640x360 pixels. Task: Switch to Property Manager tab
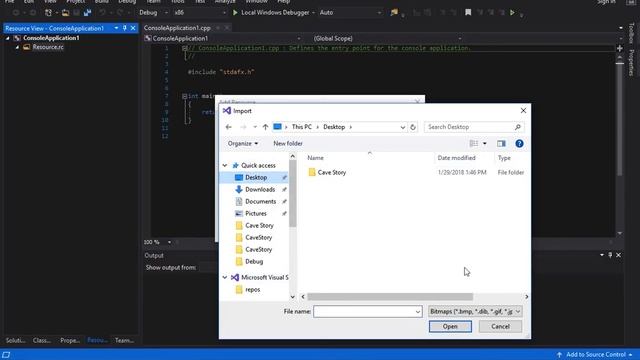[70, 340]
